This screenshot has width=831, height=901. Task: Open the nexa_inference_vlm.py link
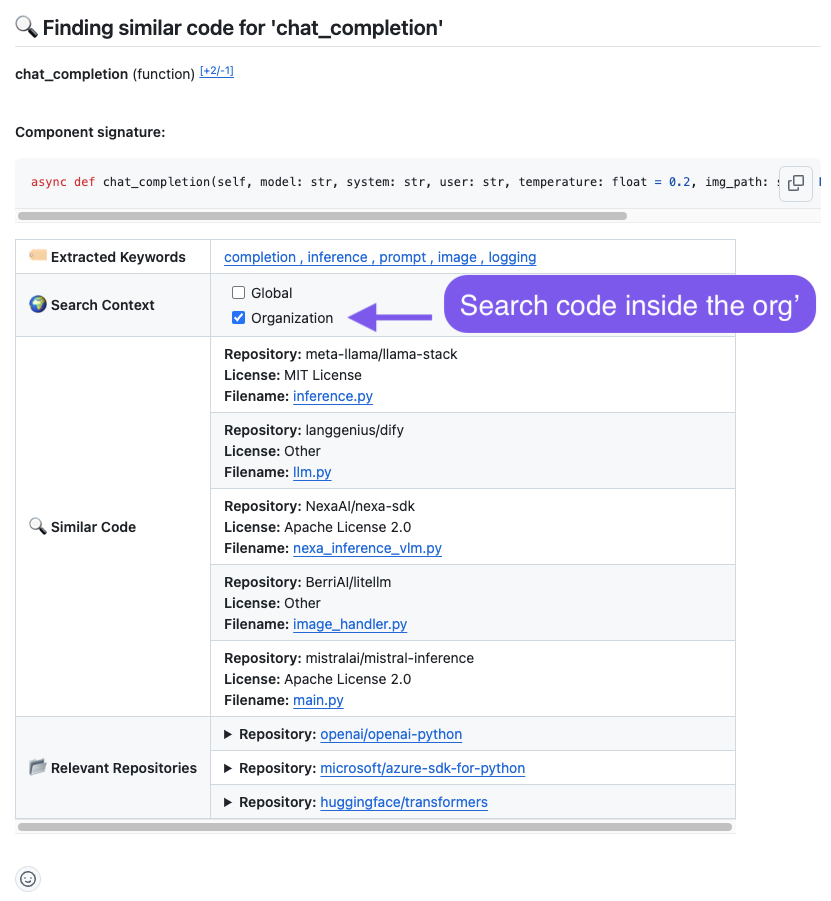pos(367,548)
